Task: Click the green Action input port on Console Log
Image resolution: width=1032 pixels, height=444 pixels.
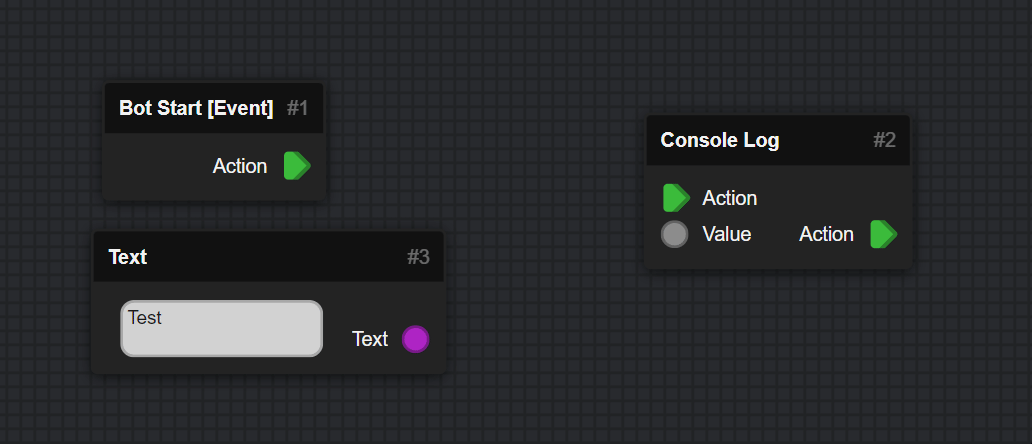Action: pos(676,198)
